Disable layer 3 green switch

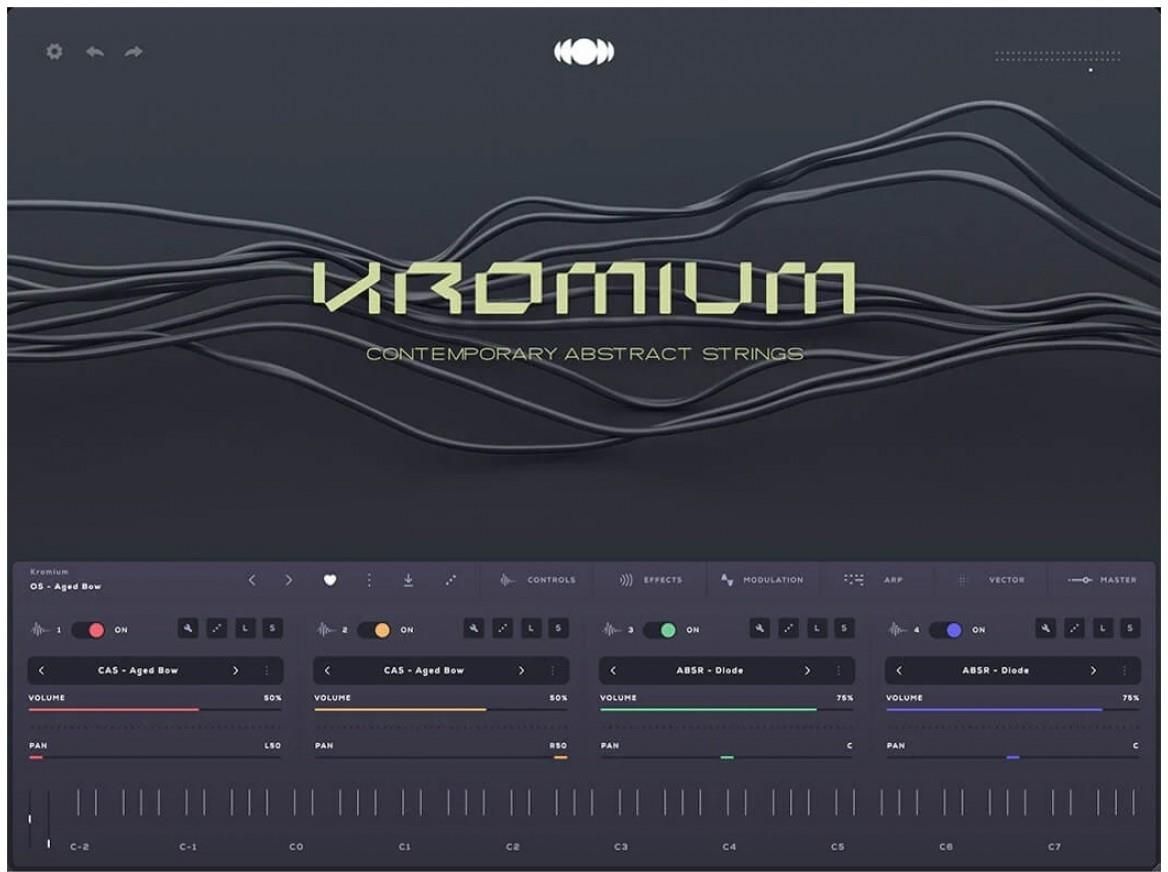pyautogui.click(x=660, y=630)
